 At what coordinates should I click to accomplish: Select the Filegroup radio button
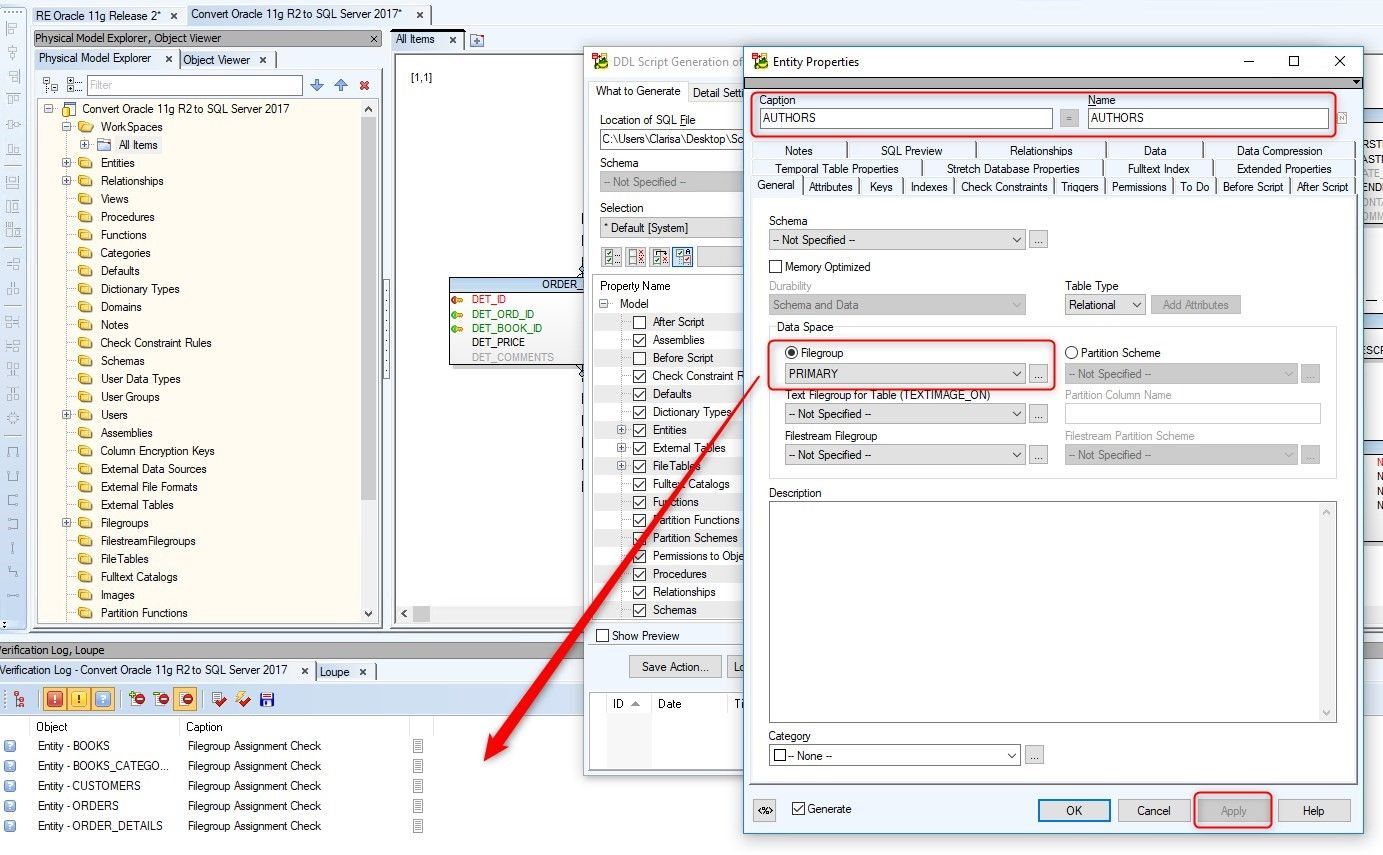792,353
